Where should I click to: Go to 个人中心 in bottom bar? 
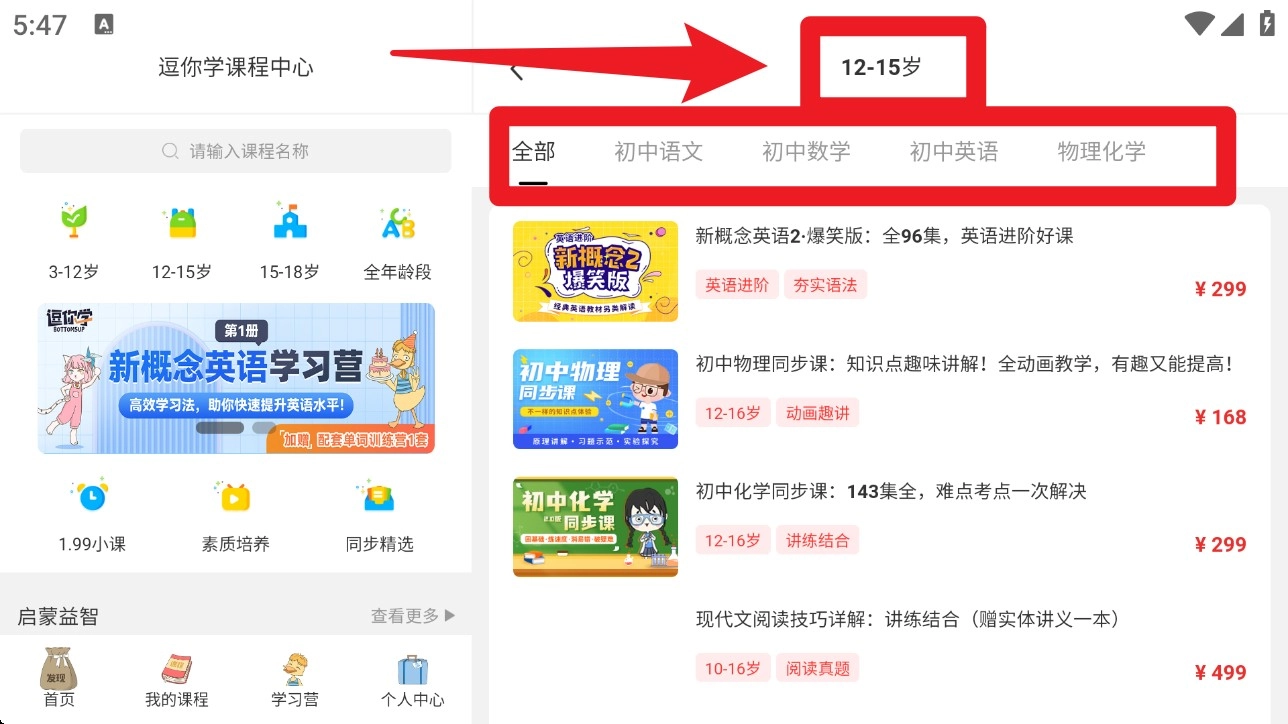tap(413, 678)
